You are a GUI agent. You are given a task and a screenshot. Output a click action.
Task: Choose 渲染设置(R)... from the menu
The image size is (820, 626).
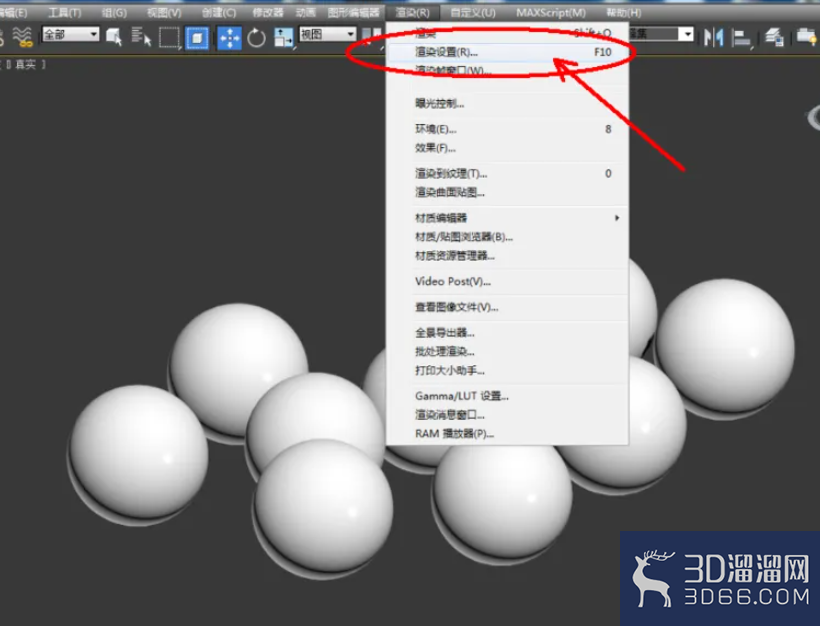[507, 52]
